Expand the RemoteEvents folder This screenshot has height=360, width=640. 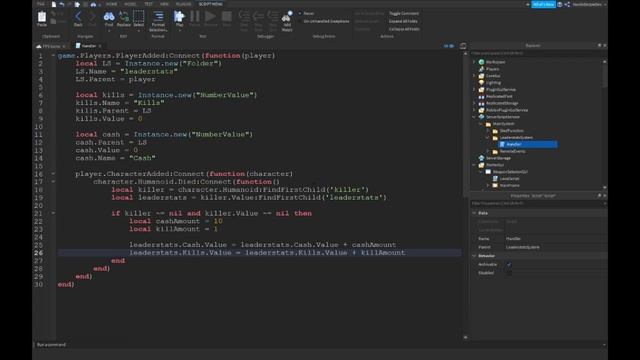pos(488,151)
